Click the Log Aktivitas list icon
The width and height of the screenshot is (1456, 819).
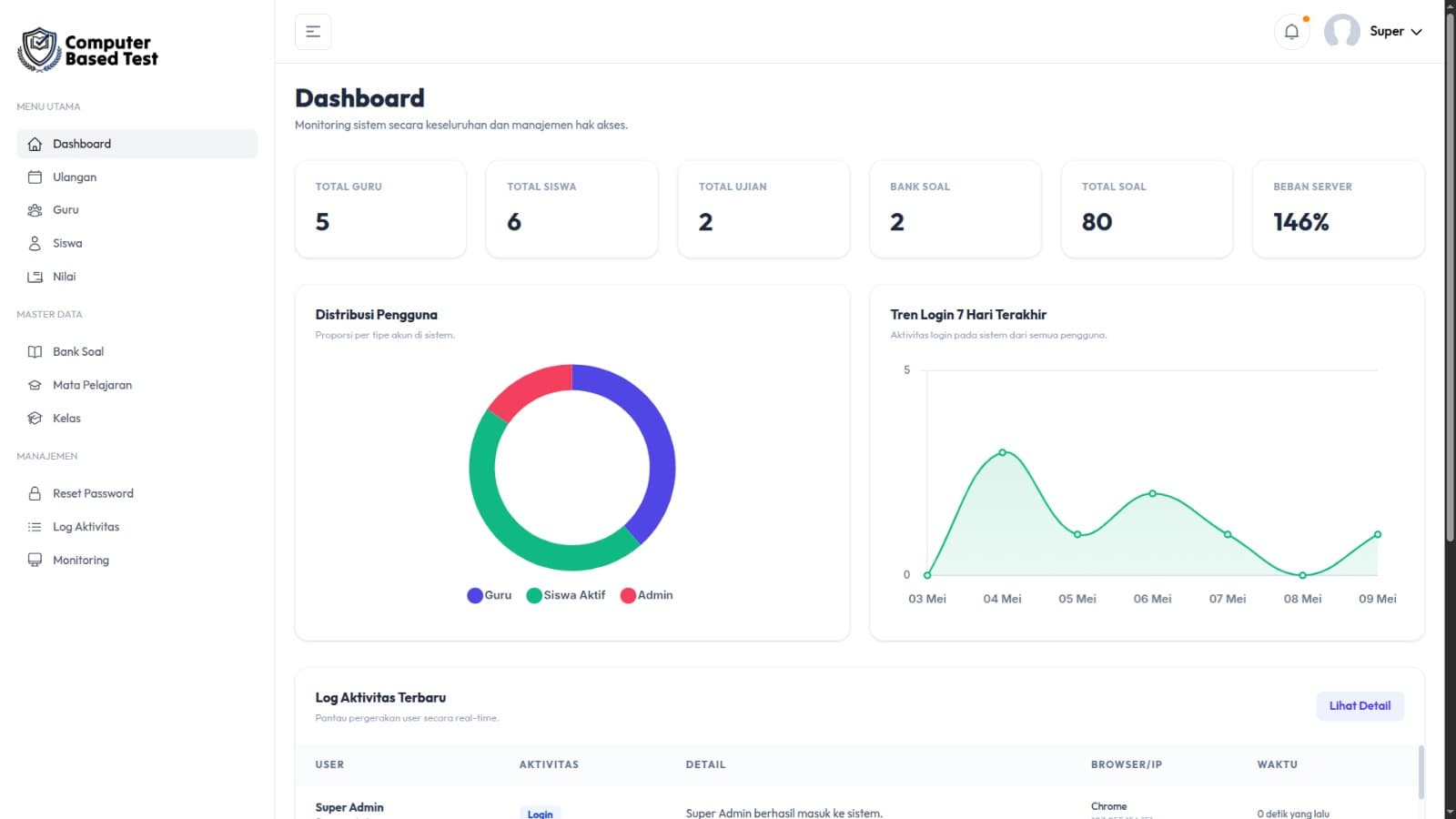(x=35, y=527)
